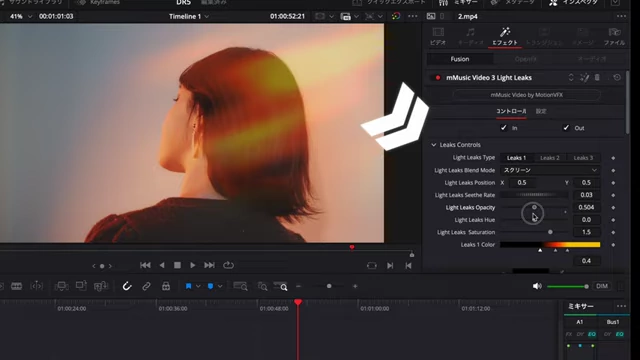Screen dimensions: 640x360
Task: Switch to the Fusion effects sub-tab
Action: click(x=460, y=59)
